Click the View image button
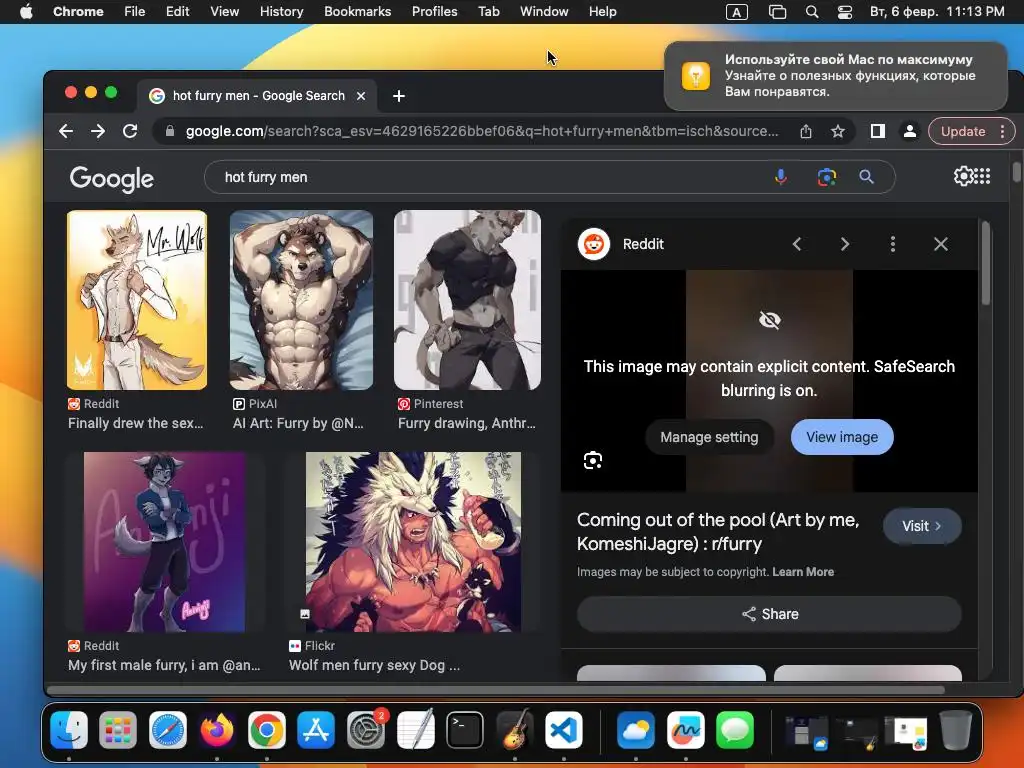The image size is (1024, 768). [x=842, y=437]
